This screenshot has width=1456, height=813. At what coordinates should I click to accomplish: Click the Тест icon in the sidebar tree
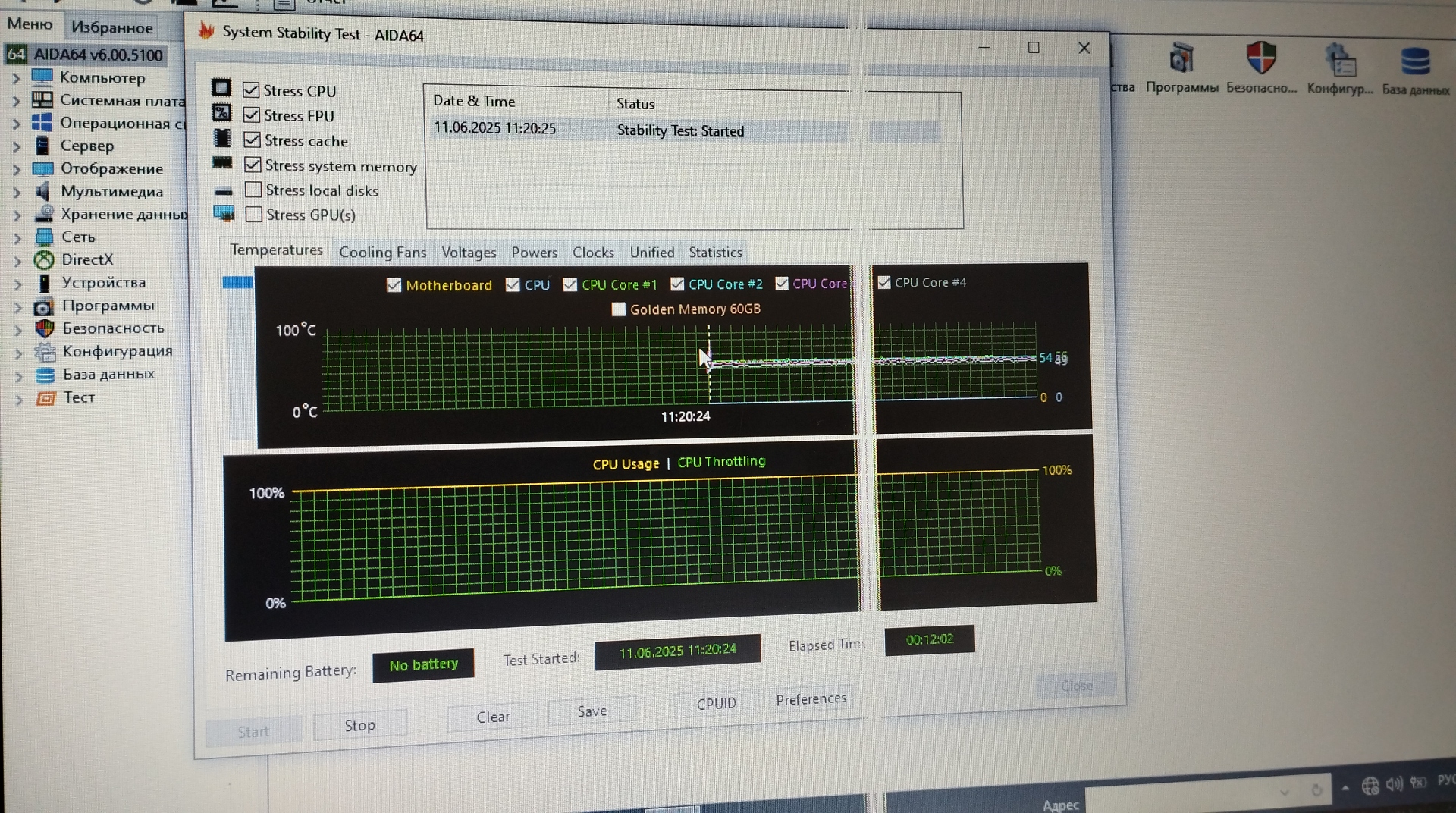point(45,398)
